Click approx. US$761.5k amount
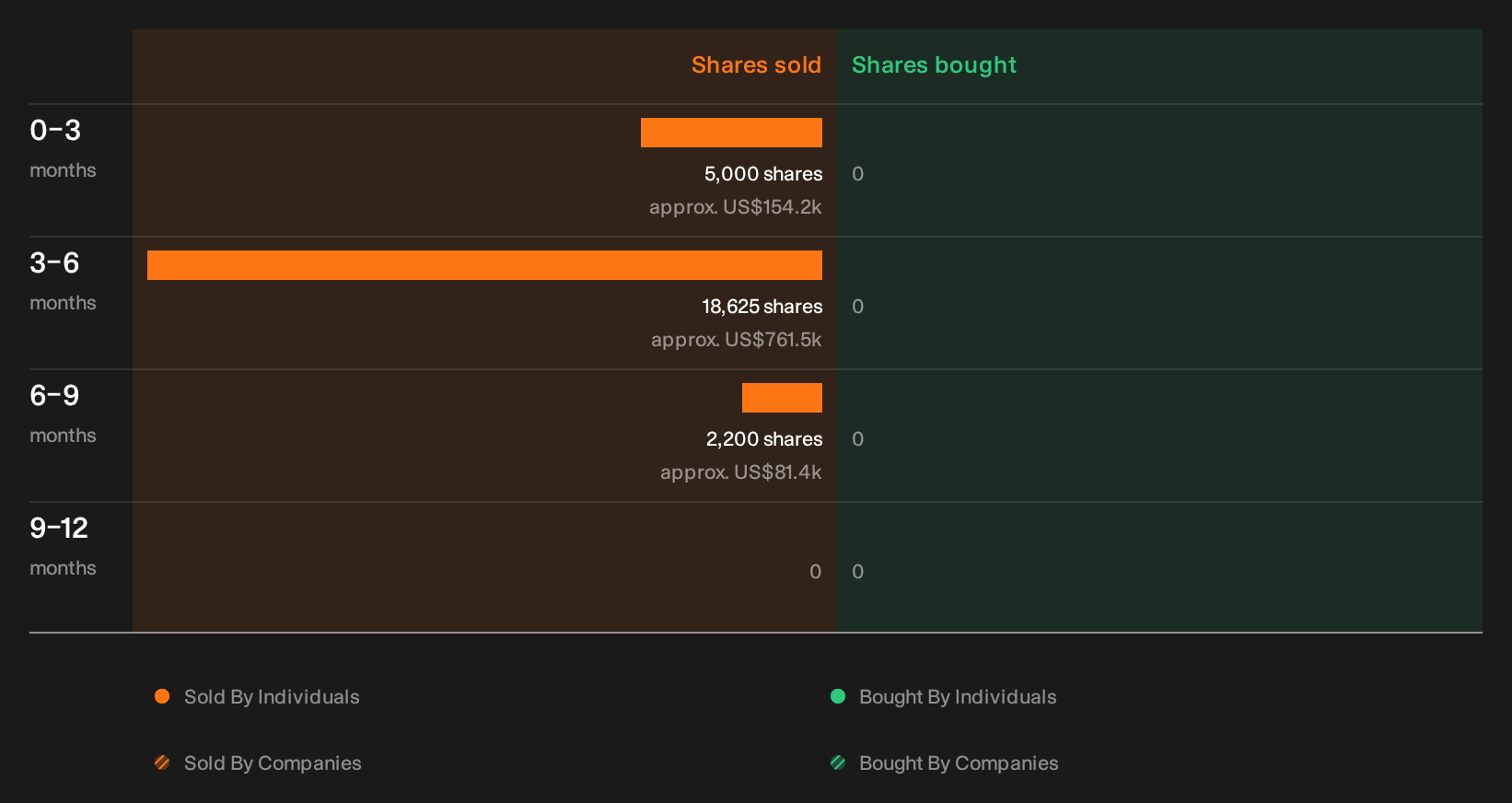1512x803 pixels. coord(737,340)
